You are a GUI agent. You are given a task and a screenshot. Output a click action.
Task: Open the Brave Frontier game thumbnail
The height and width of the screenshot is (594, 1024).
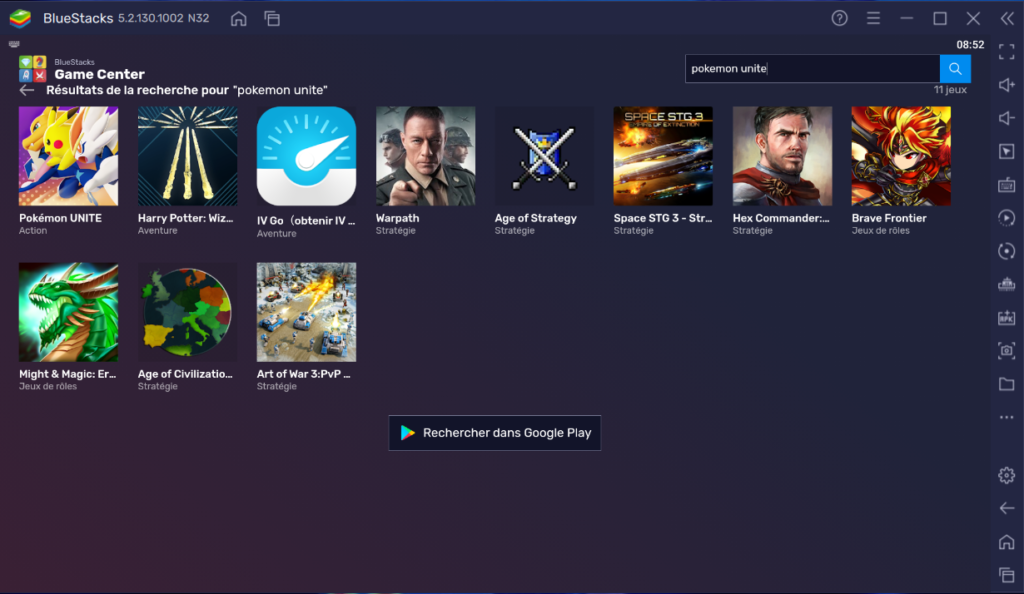point(901,156)
